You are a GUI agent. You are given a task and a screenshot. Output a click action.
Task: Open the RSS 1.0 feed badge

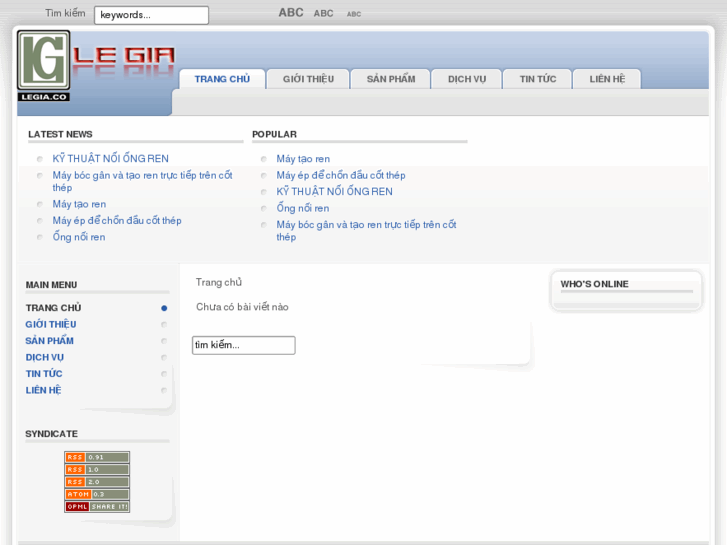97,469
